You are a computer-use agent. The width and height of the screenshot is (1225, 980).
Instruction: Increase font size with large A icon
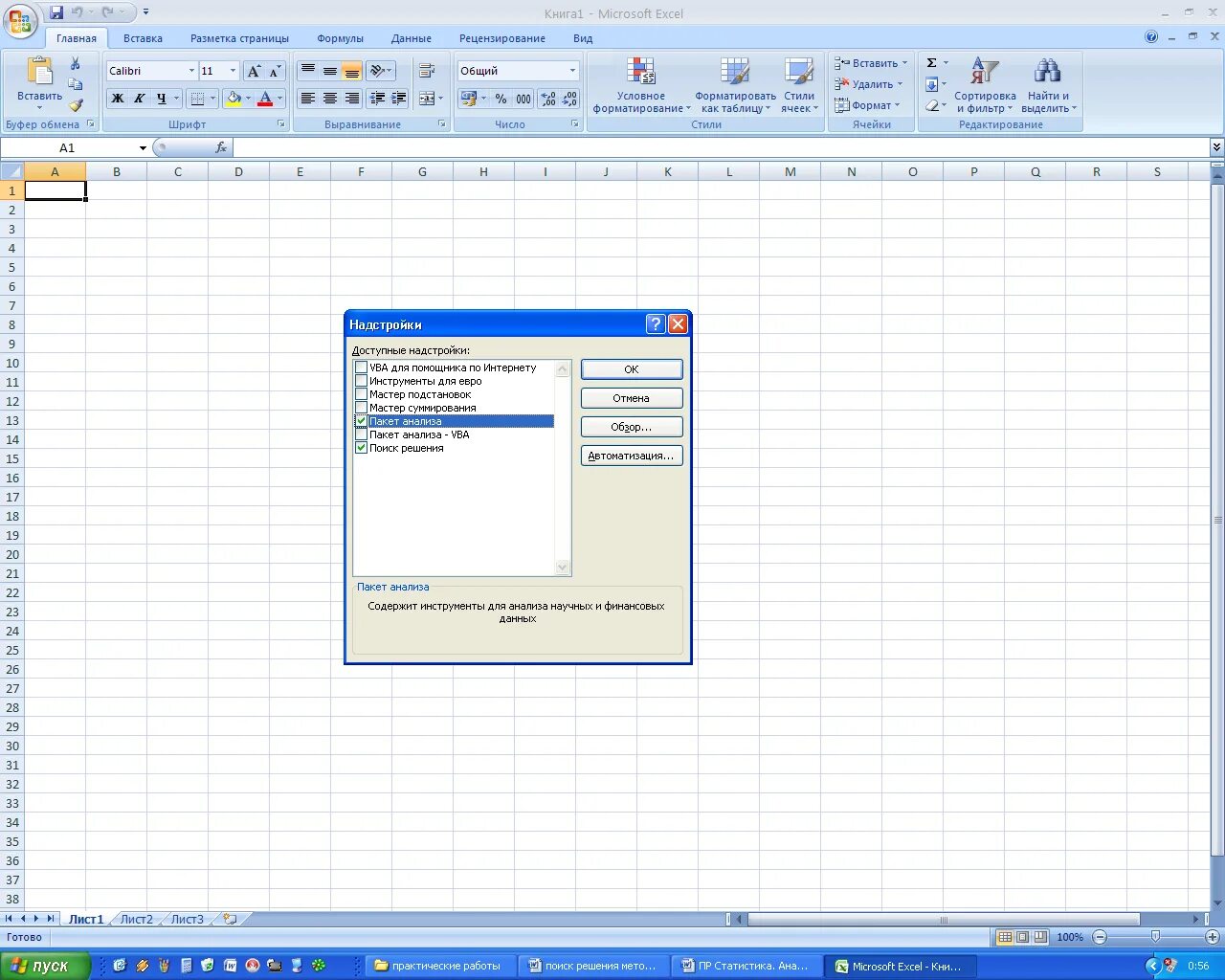[254, 71]
